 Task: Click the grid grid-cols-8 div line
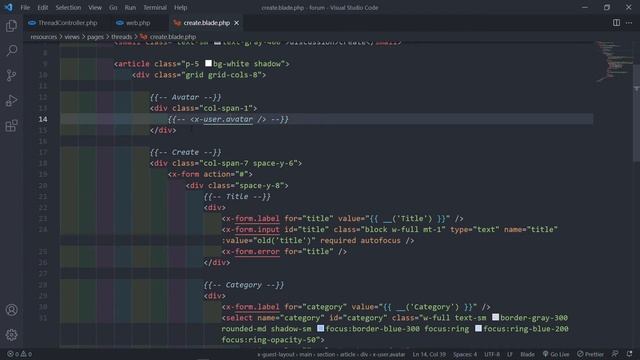[x=199, y=75]
